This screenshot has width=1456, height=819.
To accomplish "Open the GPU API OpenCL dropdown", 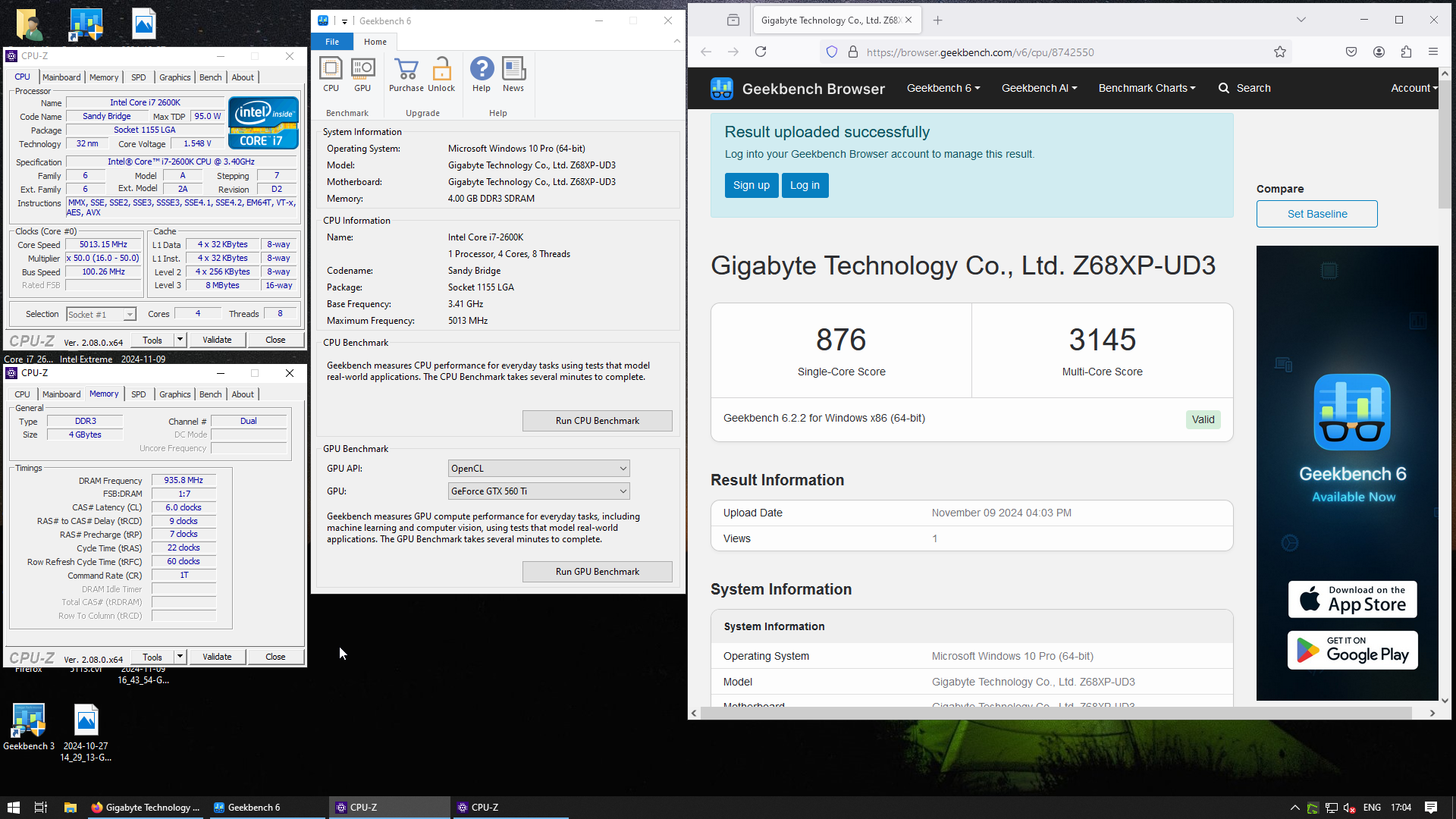I will pos(539,469).
